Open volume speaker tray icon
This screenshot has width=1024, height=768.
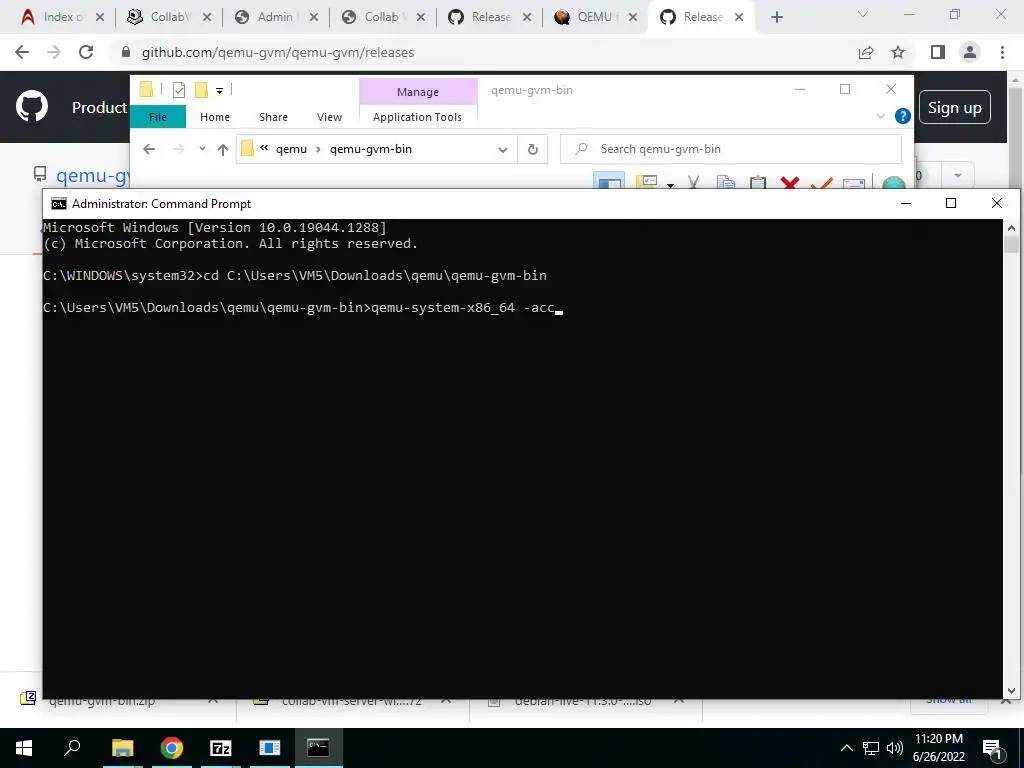pos(895,748)
